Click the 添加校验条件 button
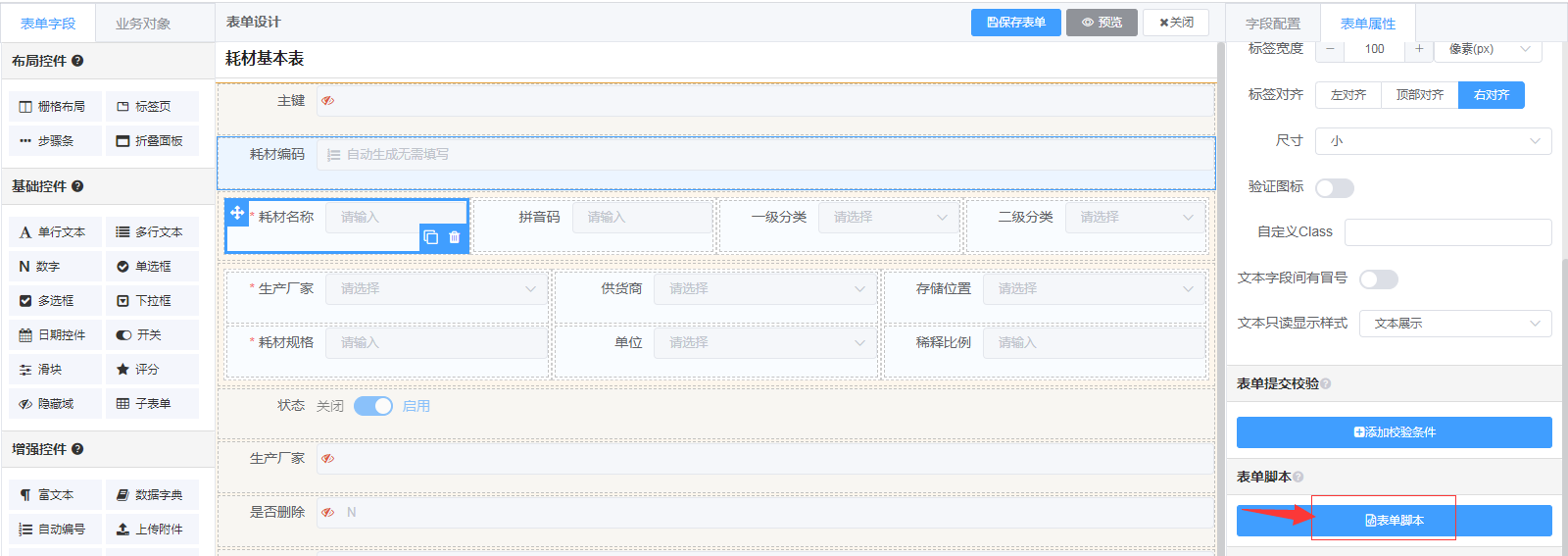1568x556 pixels. 1394,432
